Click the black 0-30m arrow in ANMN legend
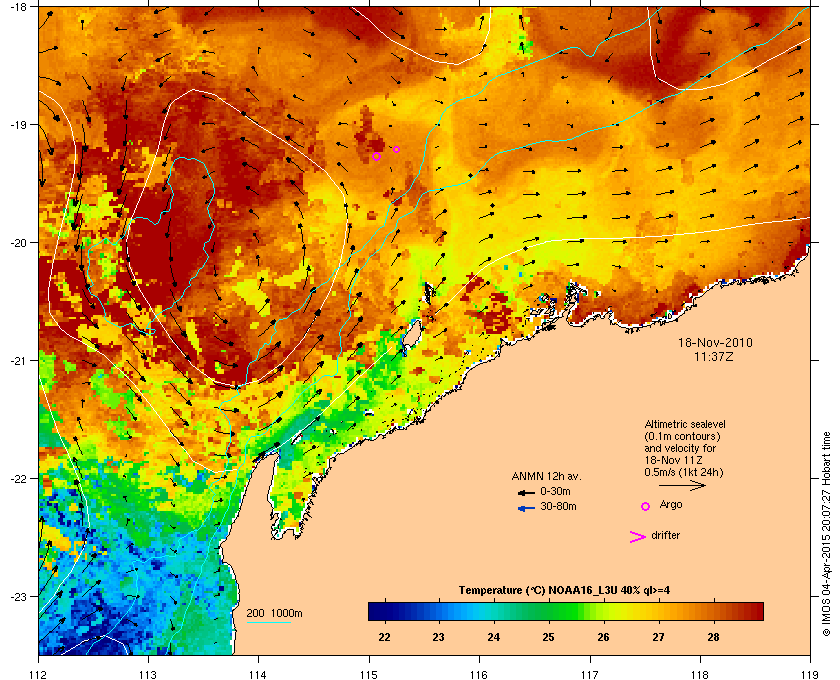The image size is (840, 680). (526, 492)
